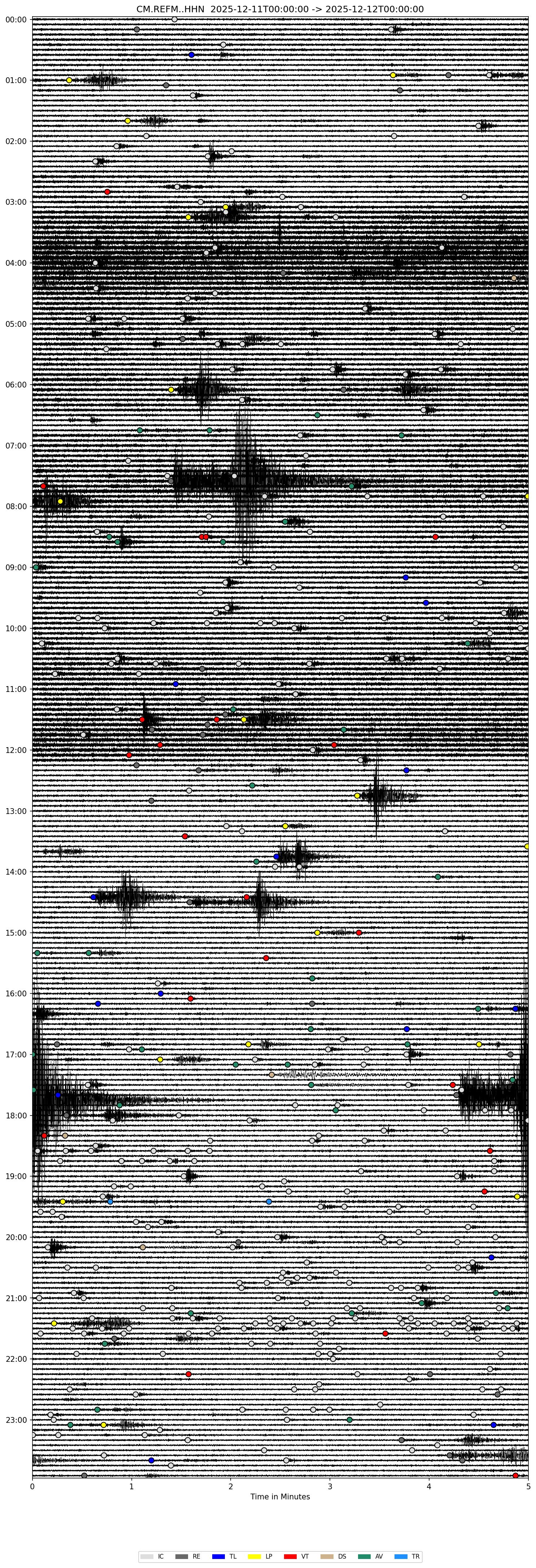Click the CM.REFM..HHN plot title
536x1568 pixels.
tap(280, 9)
